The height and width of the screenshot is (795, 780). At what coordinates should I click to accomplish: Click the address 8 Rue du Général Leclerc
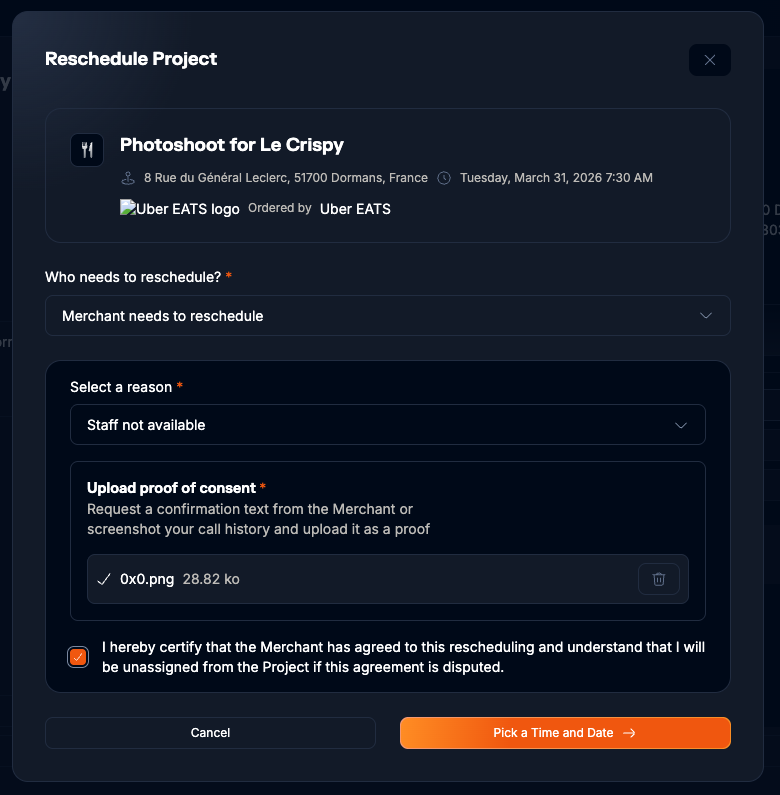pyautogui.click(x=286, y=178)
